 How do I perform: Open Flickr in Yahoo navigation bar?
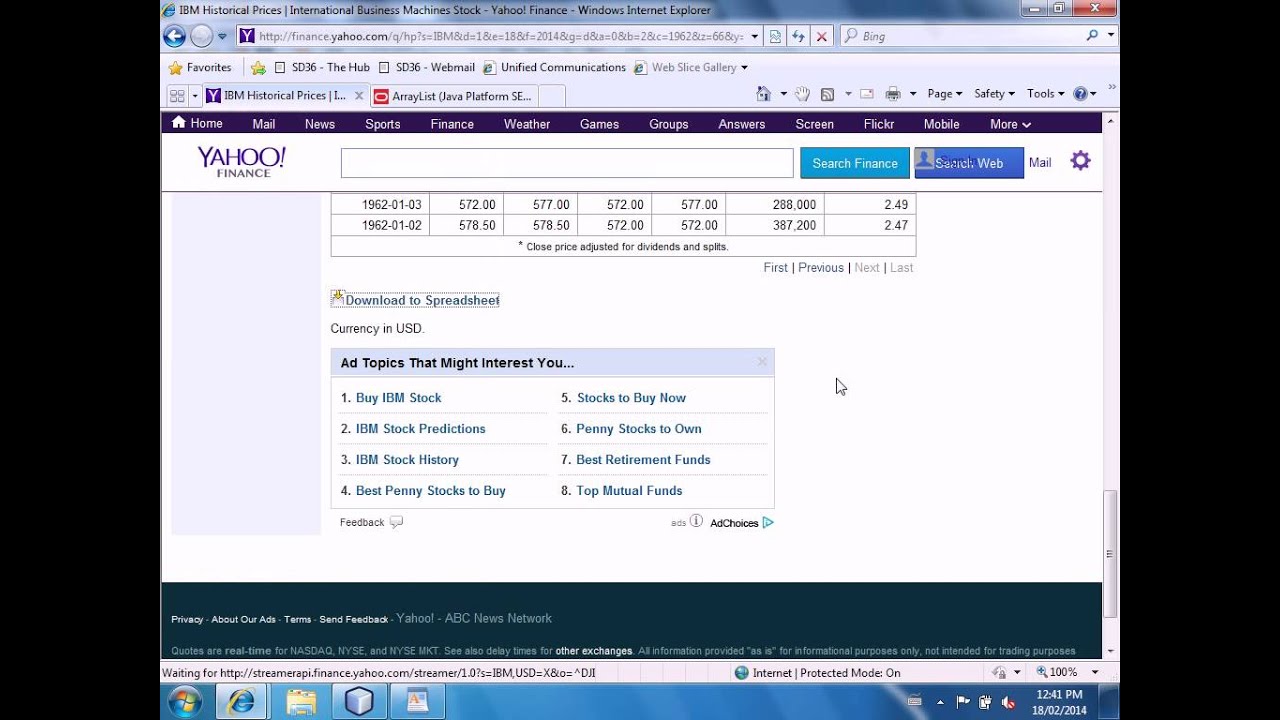pos(879,124)
